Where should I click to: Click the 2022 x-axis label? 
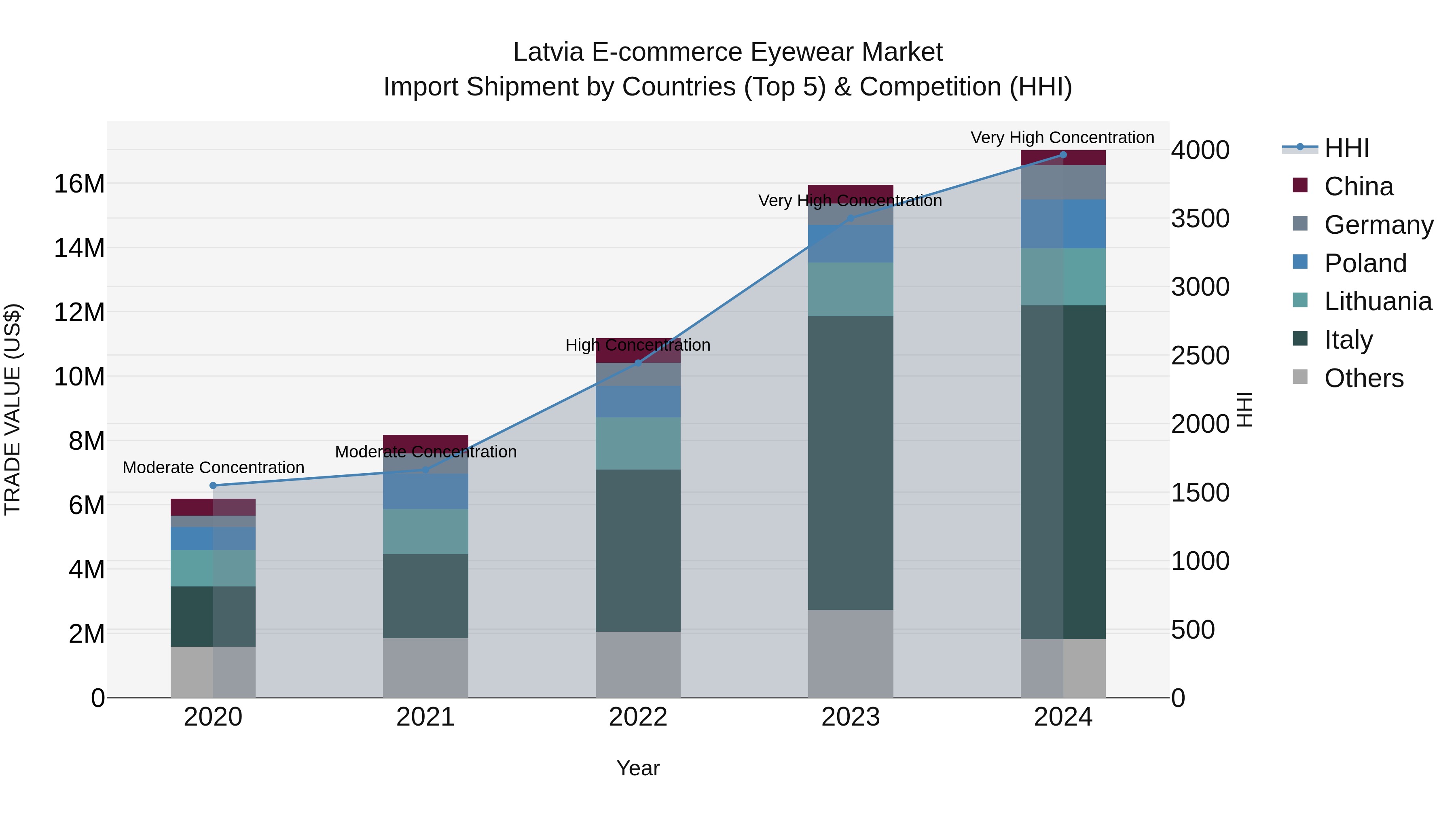638,717
